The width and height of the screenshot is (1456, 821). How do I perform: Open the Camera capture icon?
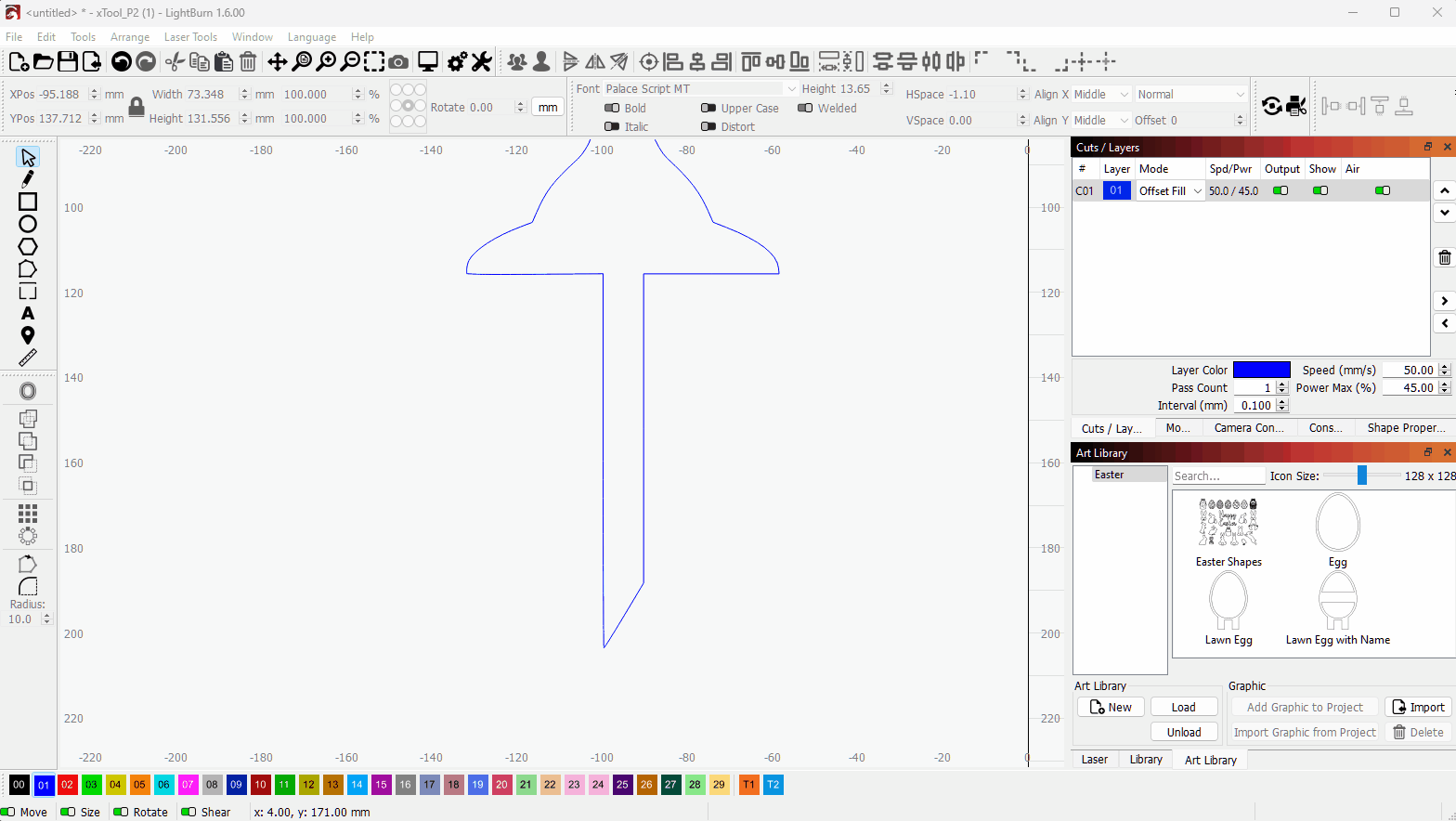click(398, 62)
